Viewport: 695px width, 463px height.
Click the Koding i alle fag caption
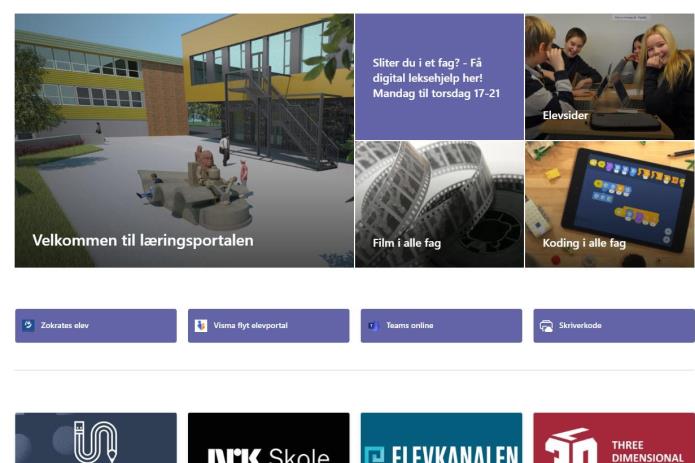tap(584, 243)
